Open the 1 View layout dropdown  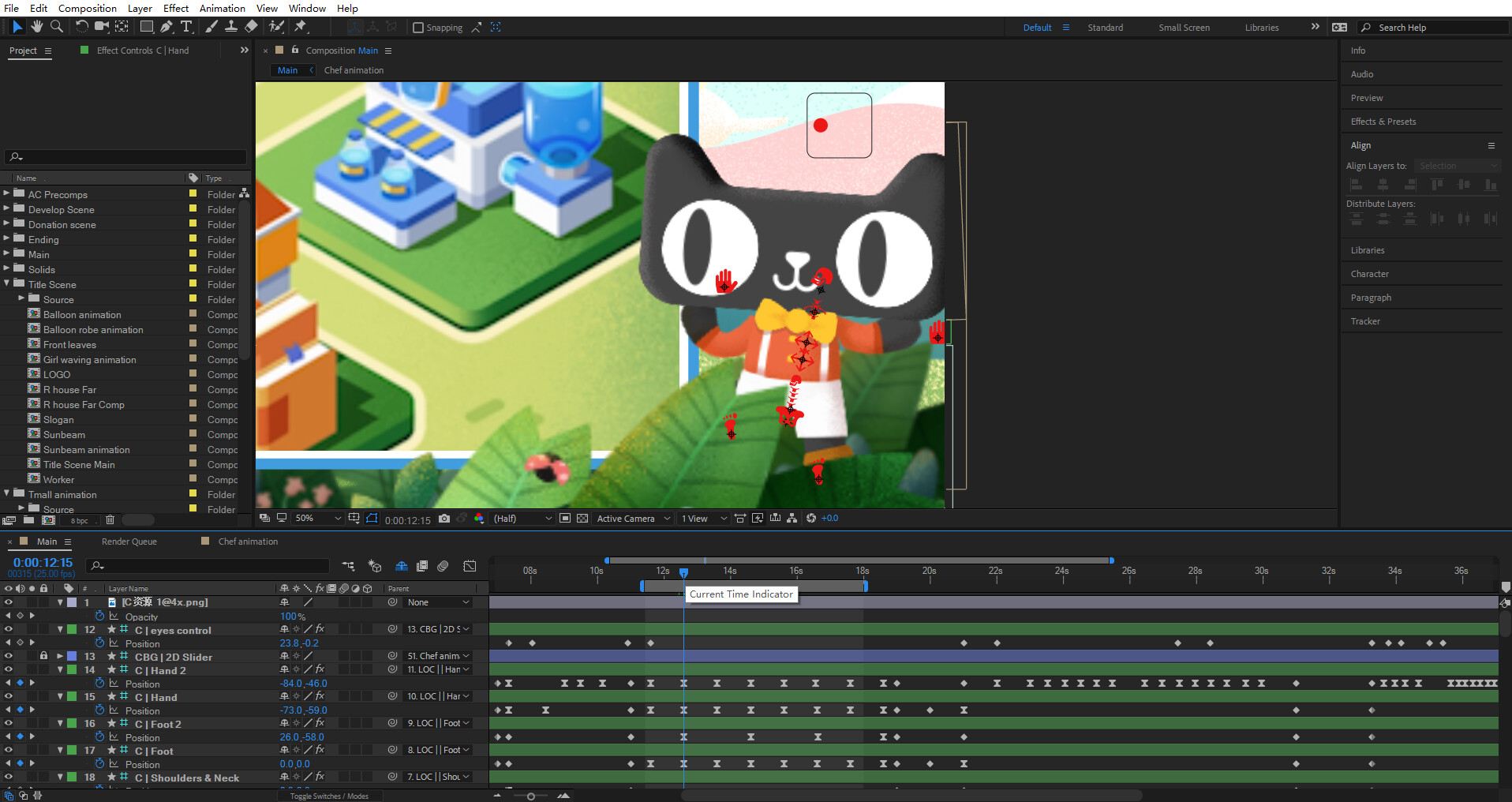[704, 519]
